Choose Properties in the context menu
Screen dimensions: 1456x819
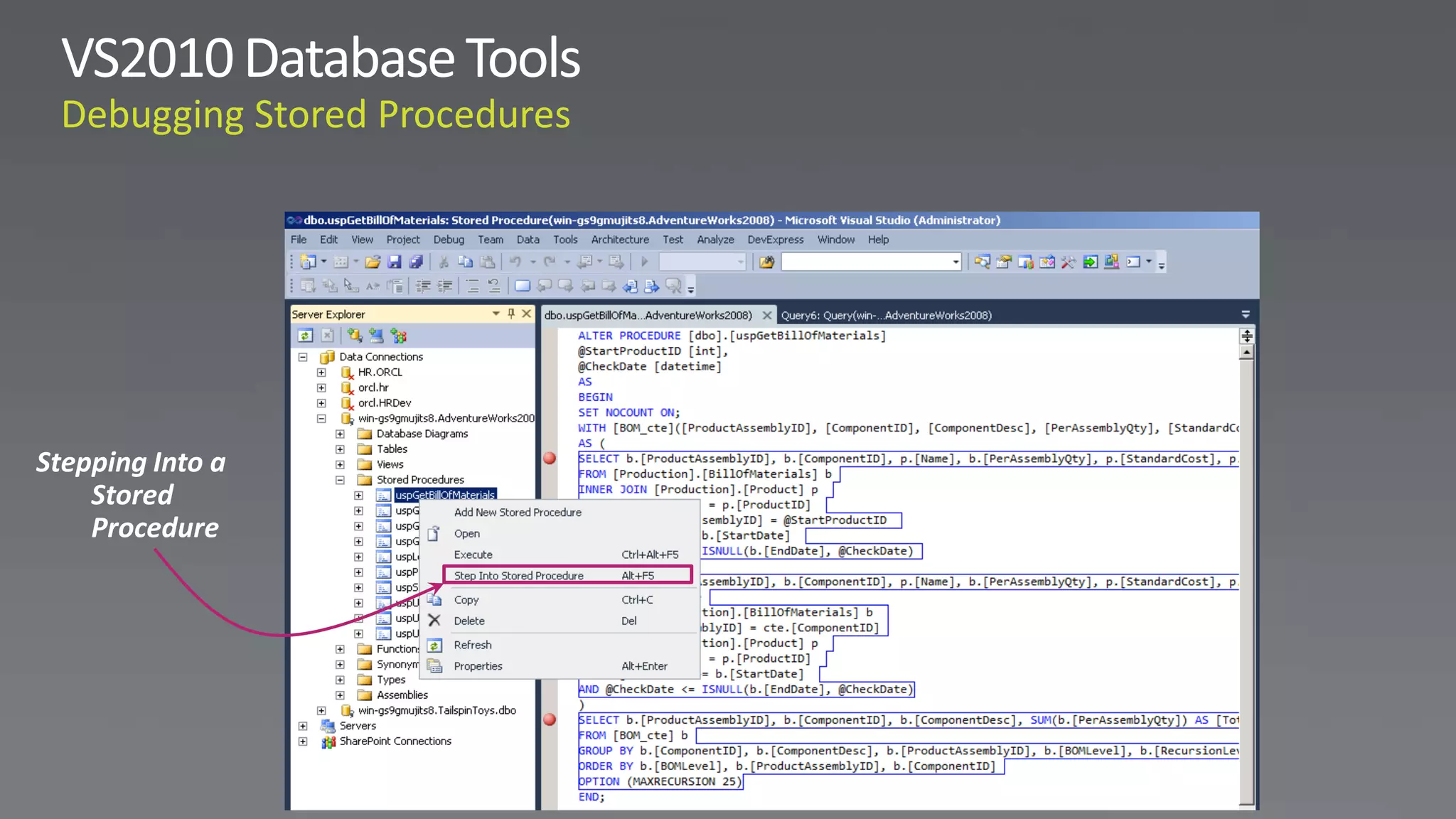[x=559, y=666]
